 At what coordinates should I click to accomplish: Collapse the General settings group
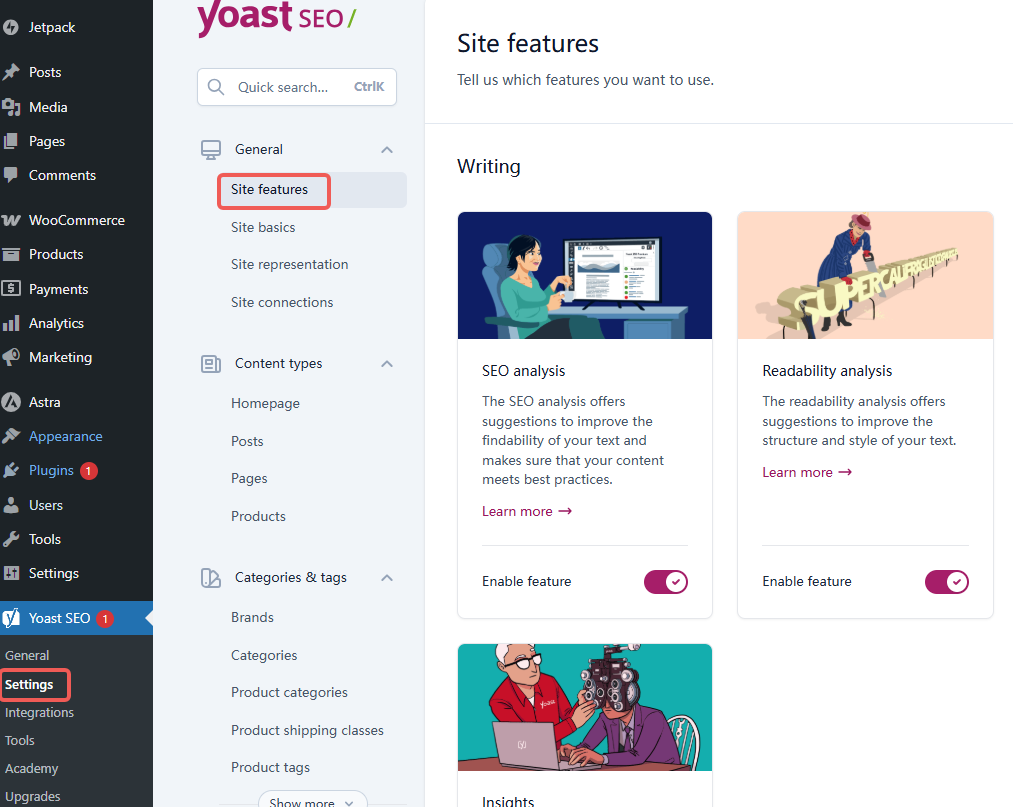386,149
